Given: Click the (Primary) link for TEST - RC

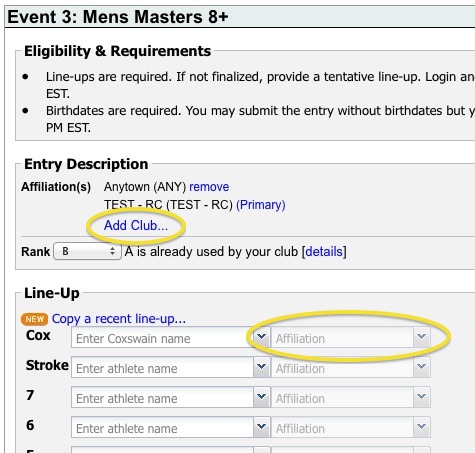Looking at the screenshot, I should point(261,205).
